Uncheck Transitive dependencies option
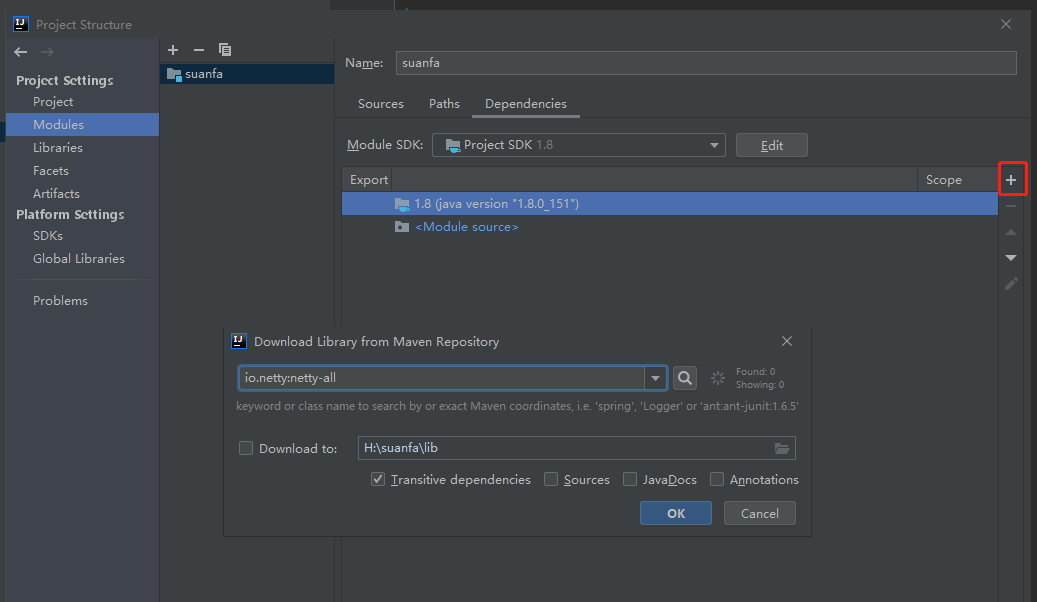The image size is (1037, 602). 378,479
